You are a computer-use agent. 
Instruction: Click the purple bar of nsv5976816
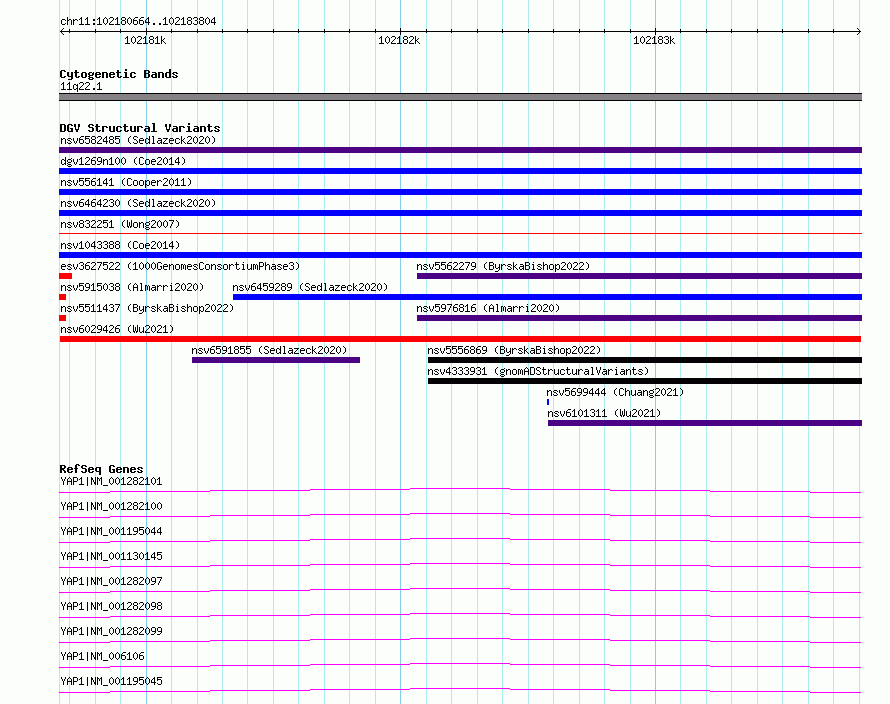click(x=639, y=318)
